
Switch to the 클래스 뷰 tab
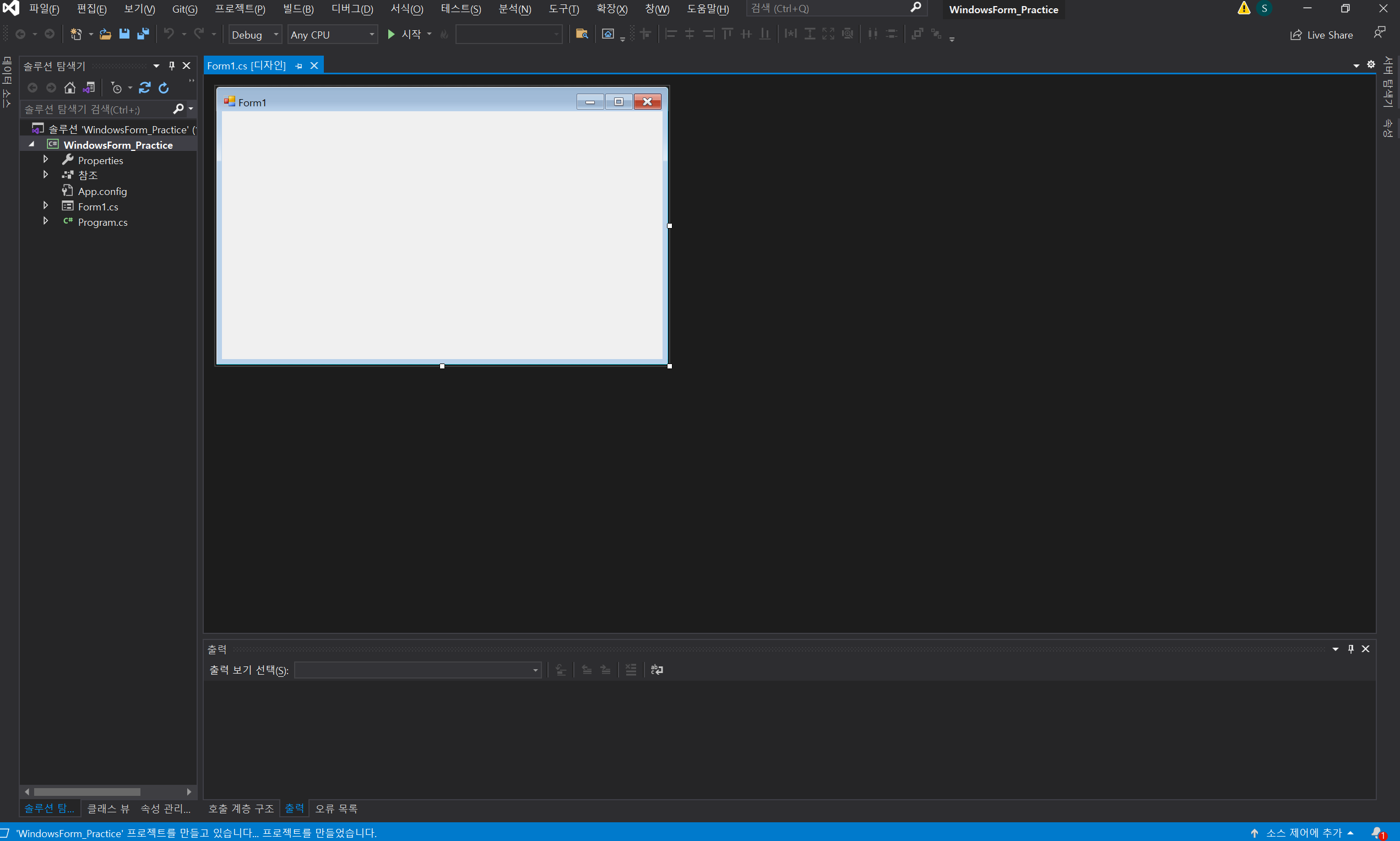108,809
